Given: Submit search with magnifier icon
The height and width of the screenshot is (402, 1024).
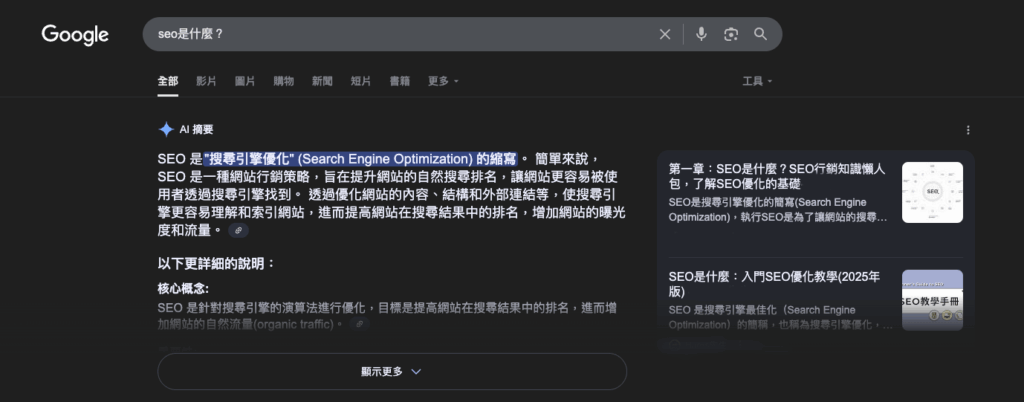Looking at the screenshot, I should (760, 34).
